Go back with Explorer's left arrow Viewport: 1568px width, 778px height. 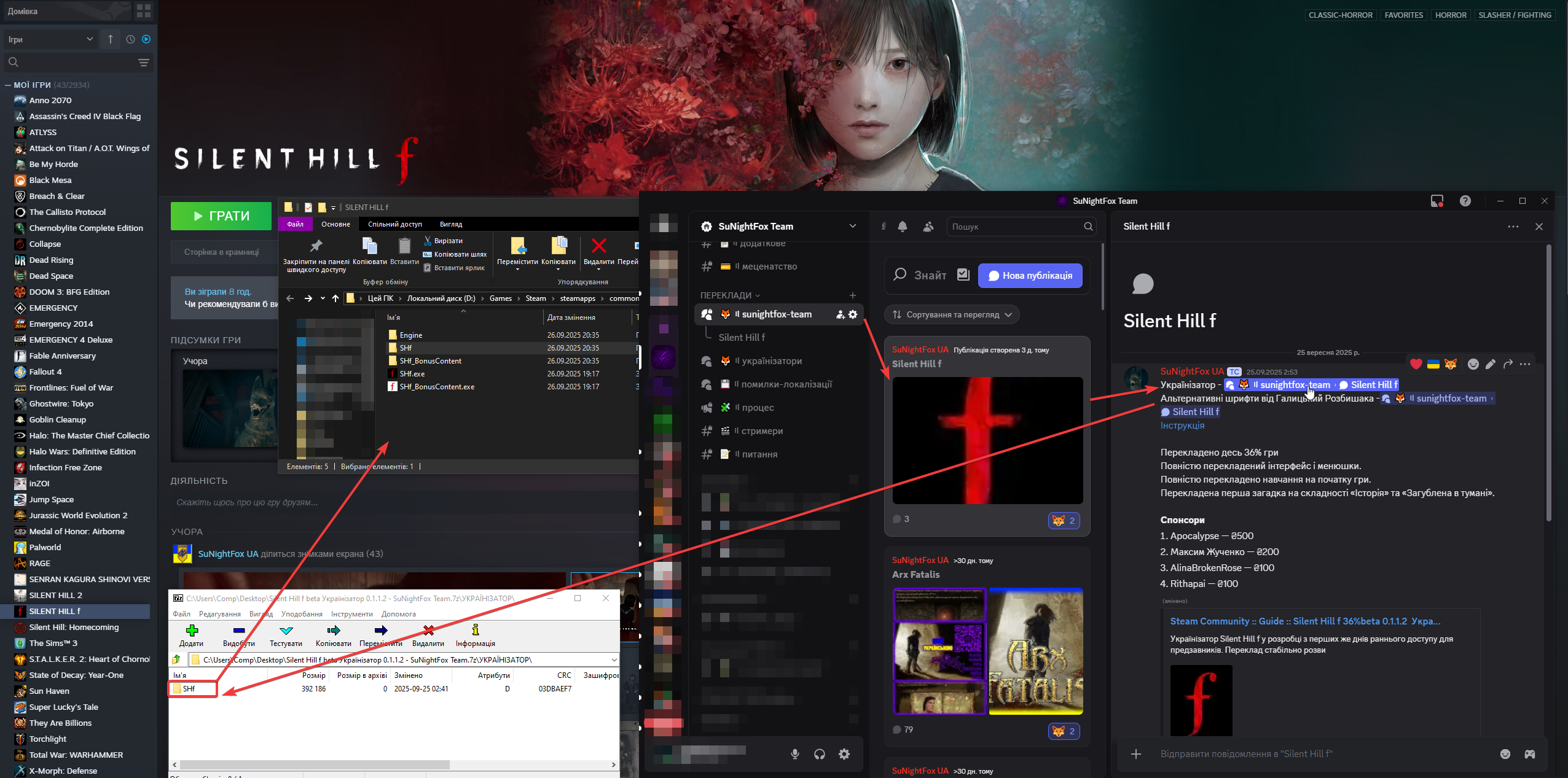pyautogui.click(x=290, y=298)
